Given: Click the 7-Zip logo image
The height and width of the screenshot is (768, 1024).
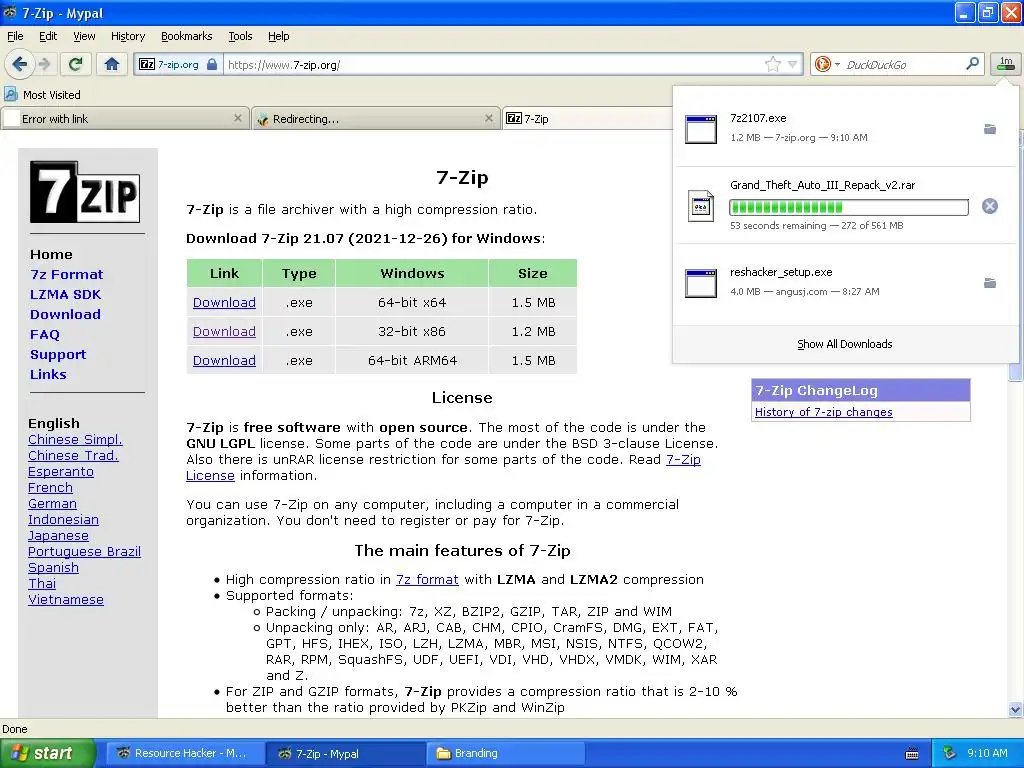Looking at the screenshot, I should click(x=85, y=192).
